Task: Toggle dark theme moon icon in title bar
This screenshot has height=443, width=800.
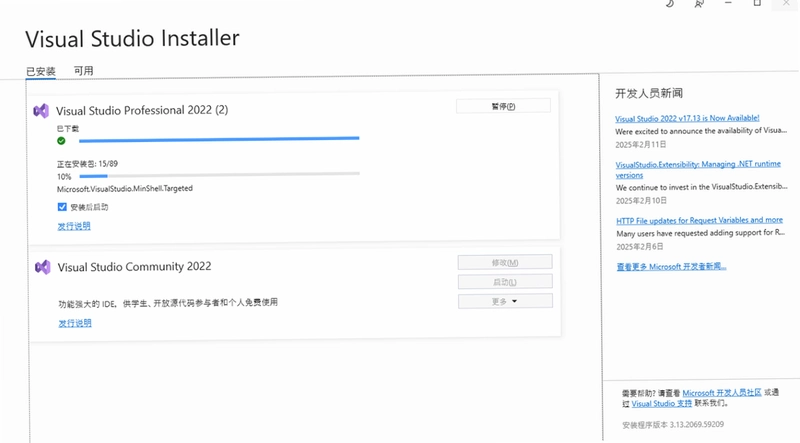Action: [x=670, y=4]
